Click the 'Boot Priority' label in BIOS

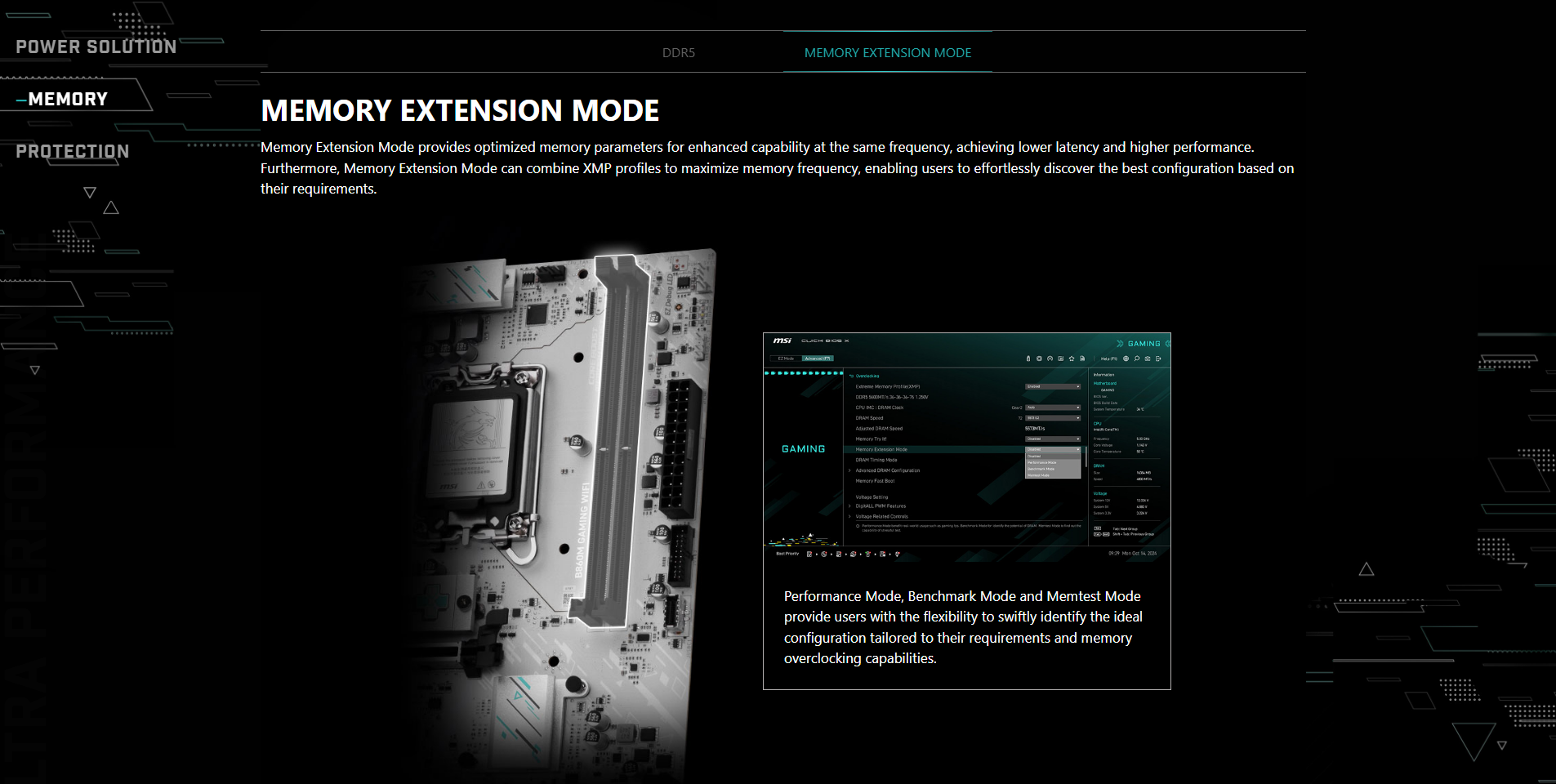pyautogui.click(x=787, y=554)
